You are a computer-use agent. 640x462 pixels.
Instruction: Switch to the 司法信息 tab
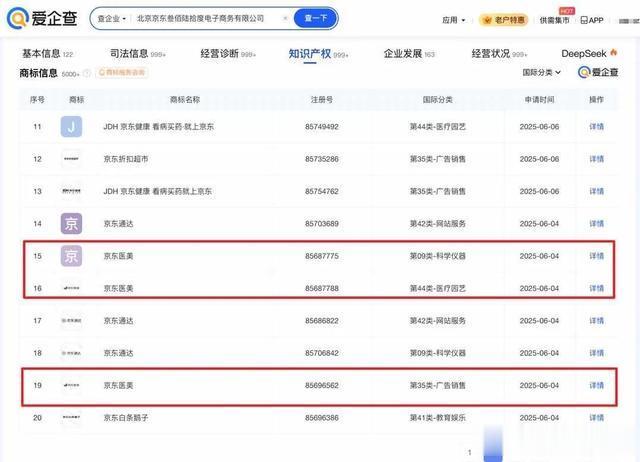coord(138,53)
